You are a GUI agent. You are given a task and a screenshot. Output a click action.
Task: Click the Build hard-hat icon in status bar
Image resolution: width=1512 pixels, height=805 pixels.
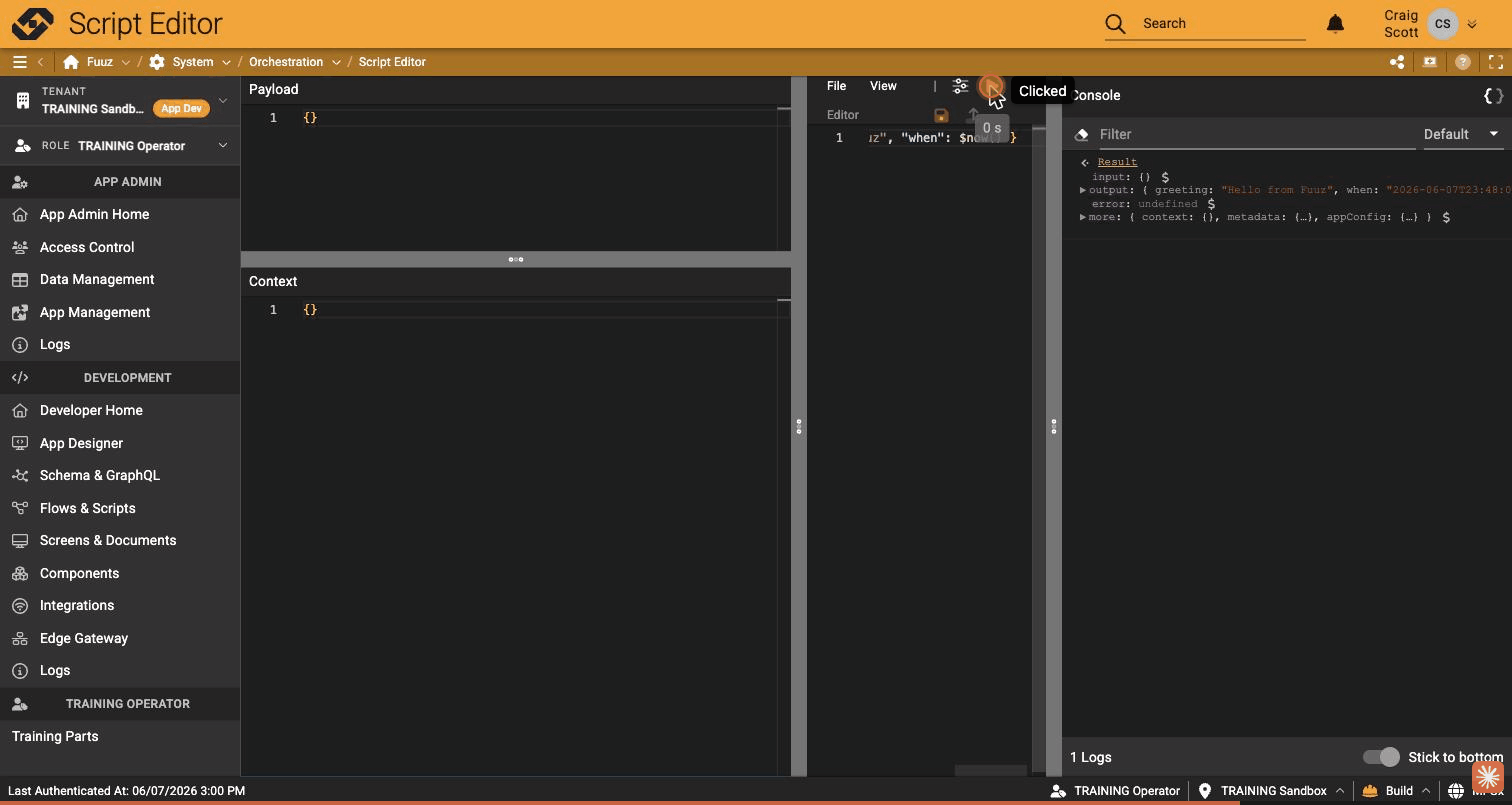coord(1370,791)
